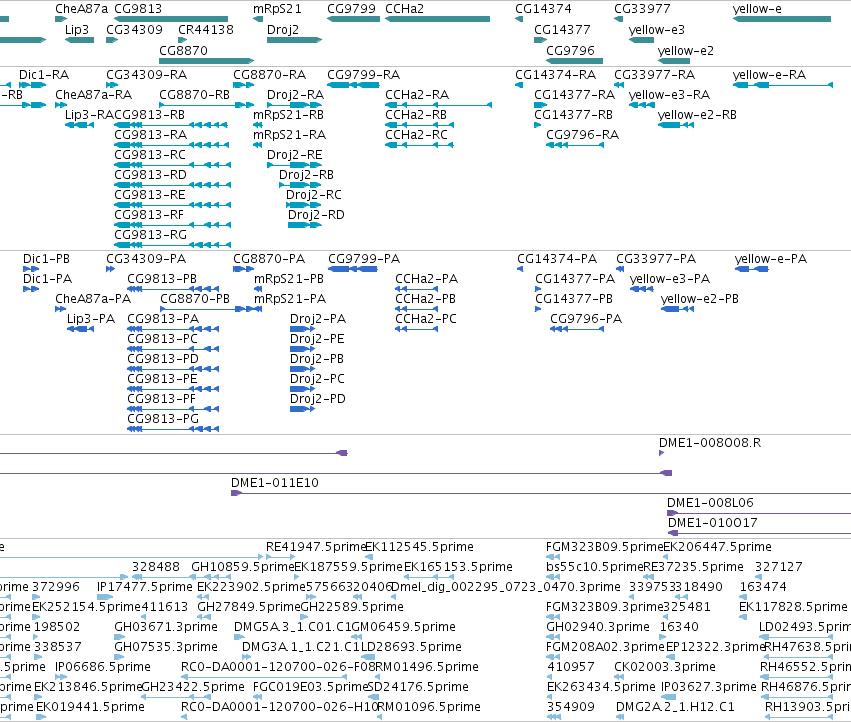
Task: Click the CG14374 gene label
Action: [x=543, y=9]
